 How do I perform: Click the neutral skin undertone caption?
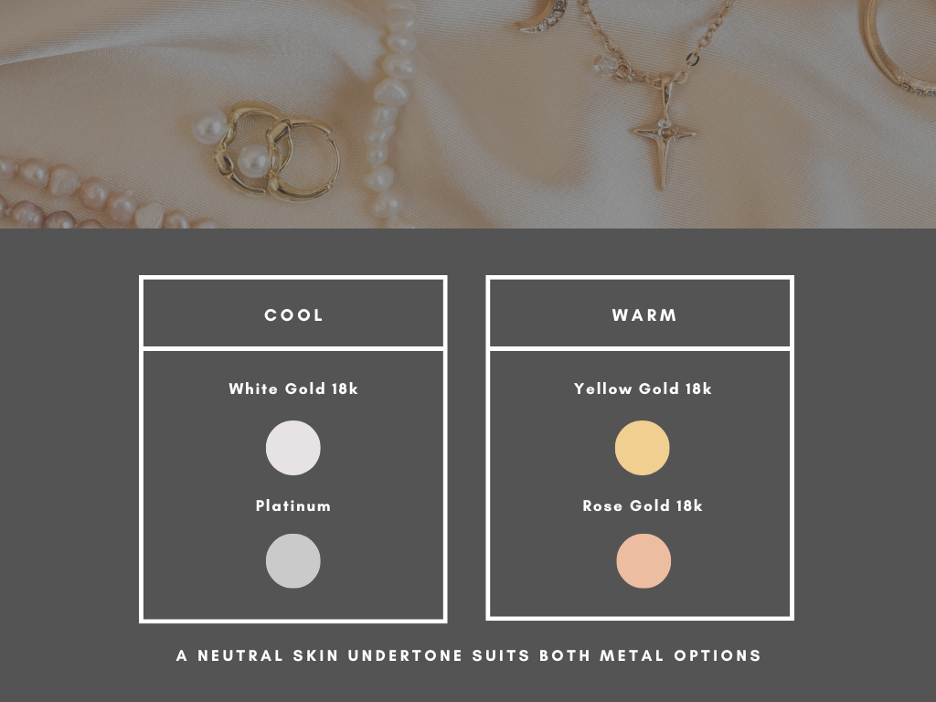click(x=469, y=655)
